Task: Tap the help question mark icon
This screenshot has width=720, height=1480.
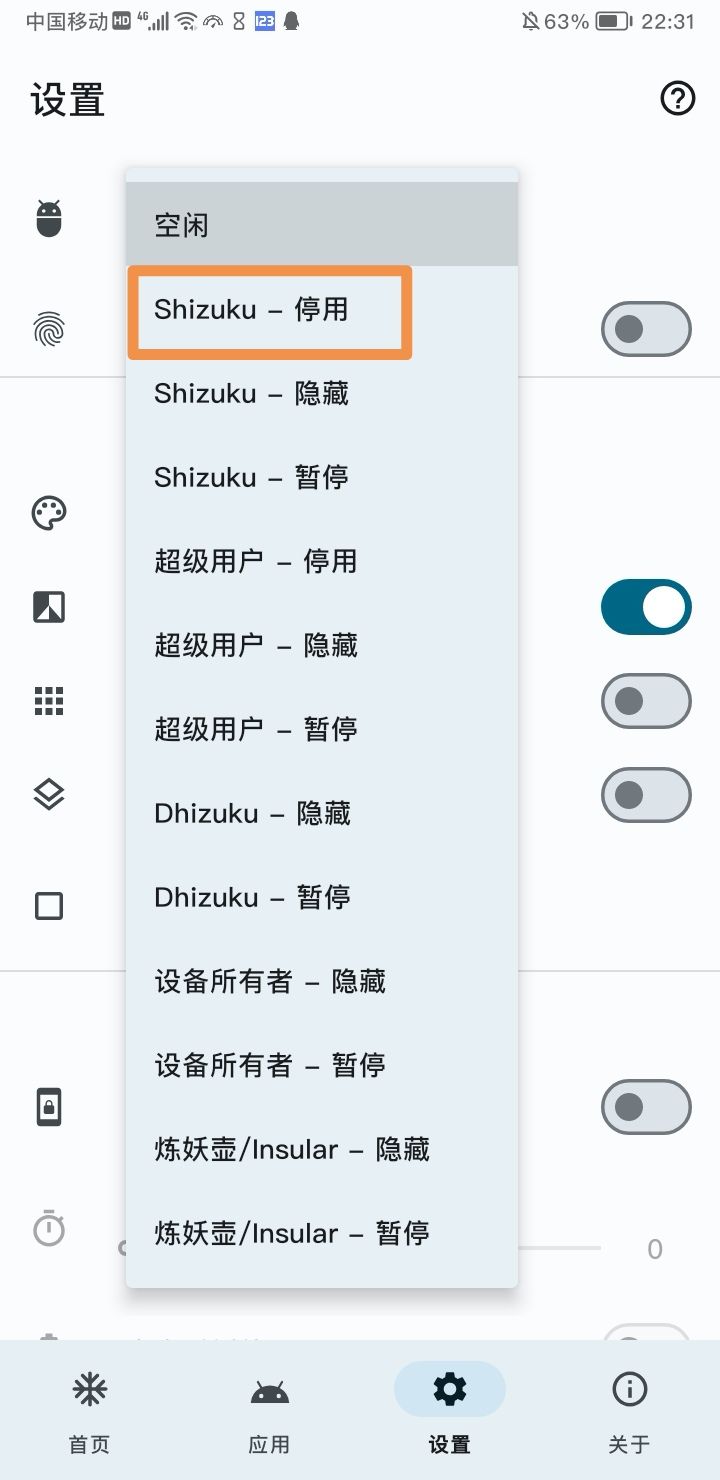Action: [678, 98]
